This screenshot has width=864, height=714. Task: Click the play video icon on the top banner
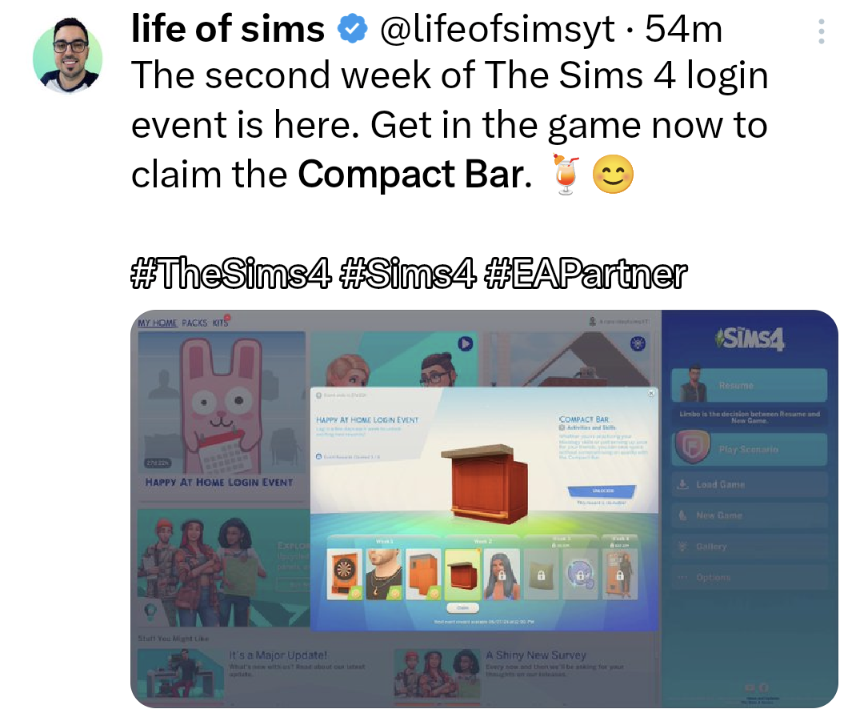point(466,344)
